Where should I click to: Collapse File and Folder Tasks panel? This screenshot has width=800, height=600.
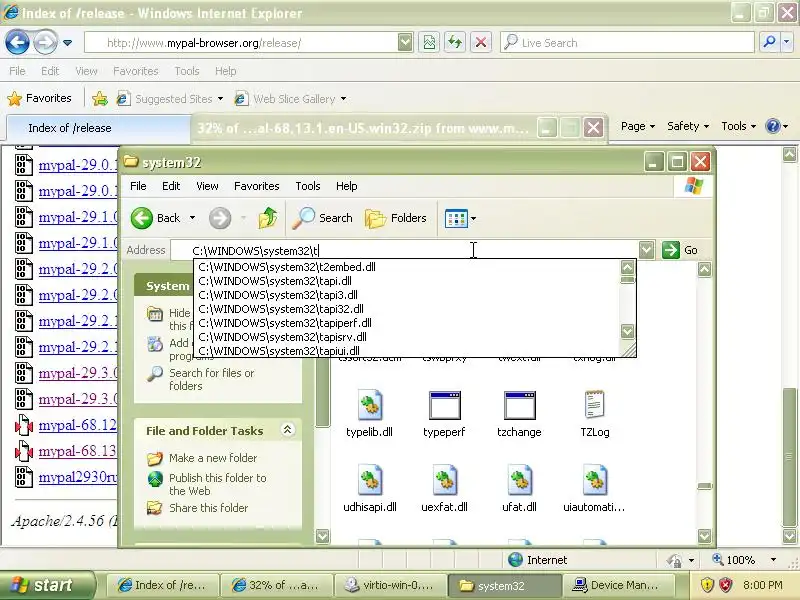(x=287, y=430)
